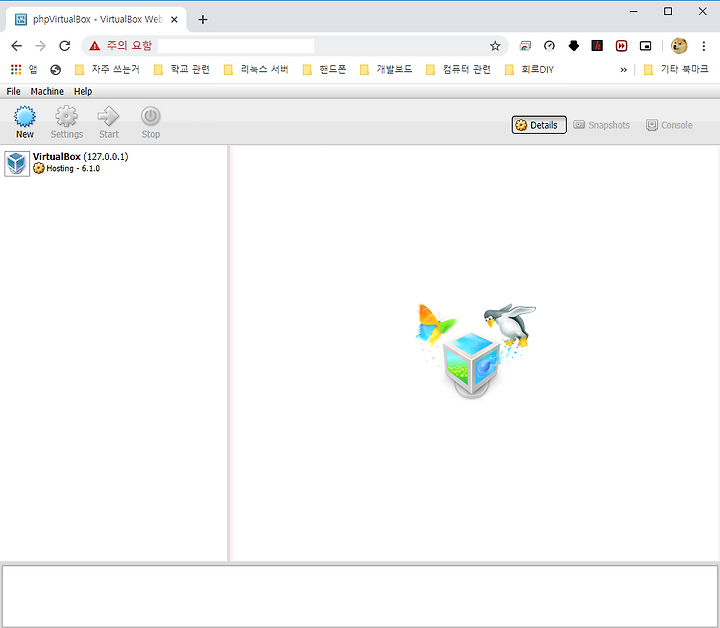The width and height of the screenshot is (720, 628).
Task: Click the browser back arrow
Action: pos(17,46)
